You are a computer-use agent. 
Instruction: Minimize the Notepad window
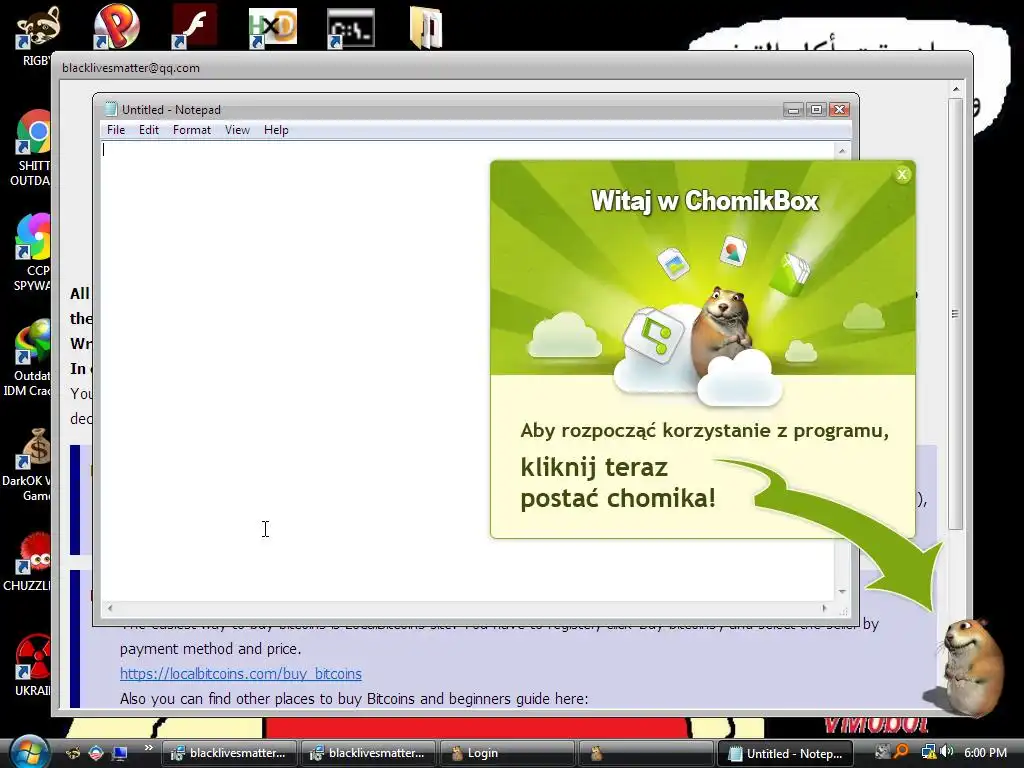793,110
